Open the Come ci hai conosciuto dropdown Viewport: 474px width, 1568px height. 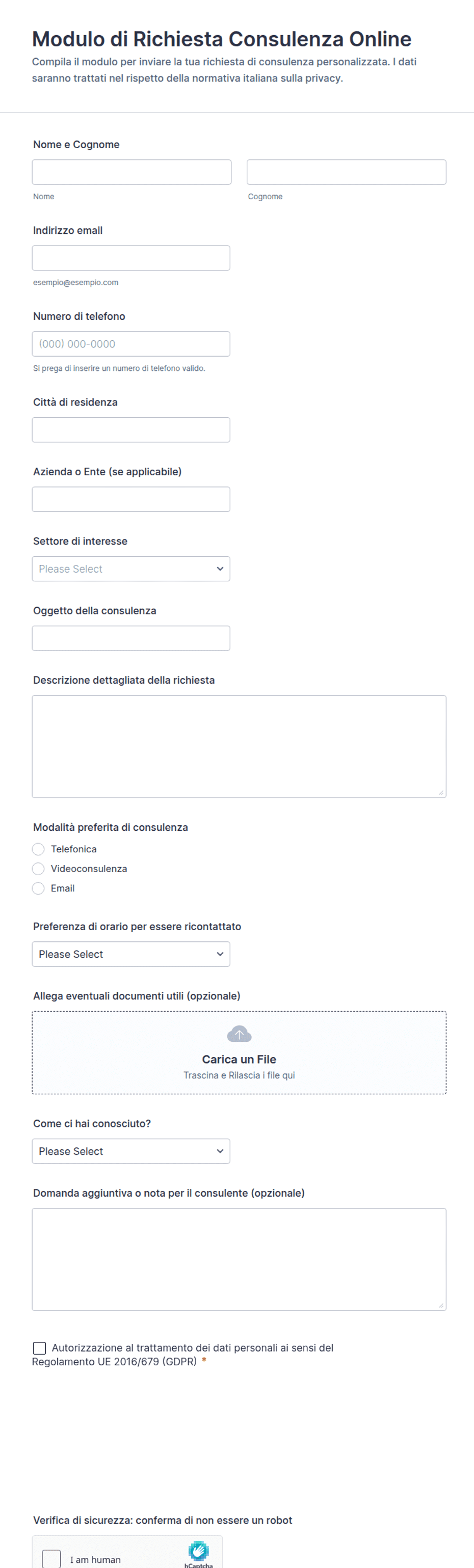[131, 1151]
